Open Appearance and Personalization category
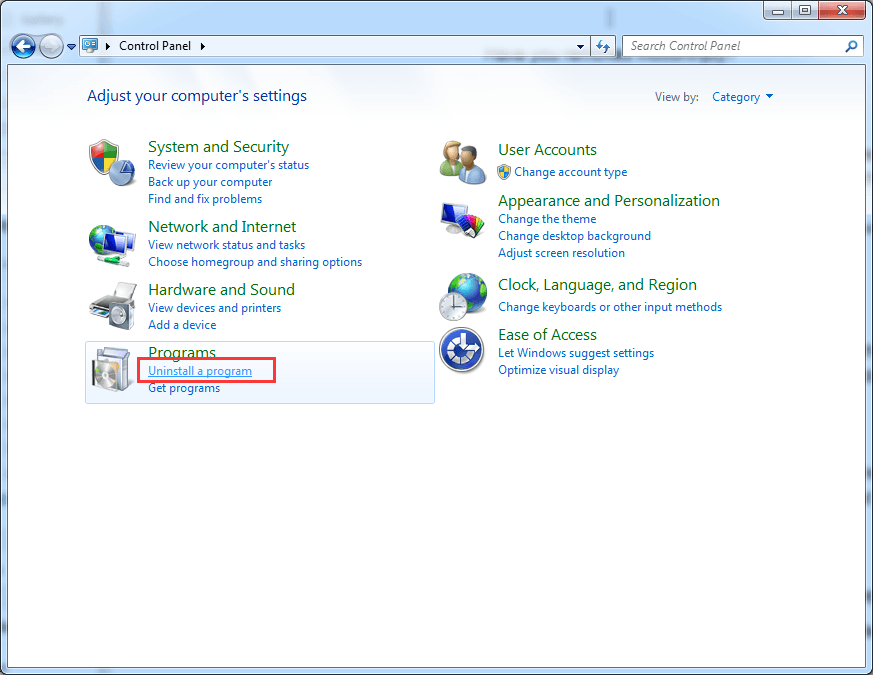This screenshot has height=675, width=873. (x=609, y=200)
